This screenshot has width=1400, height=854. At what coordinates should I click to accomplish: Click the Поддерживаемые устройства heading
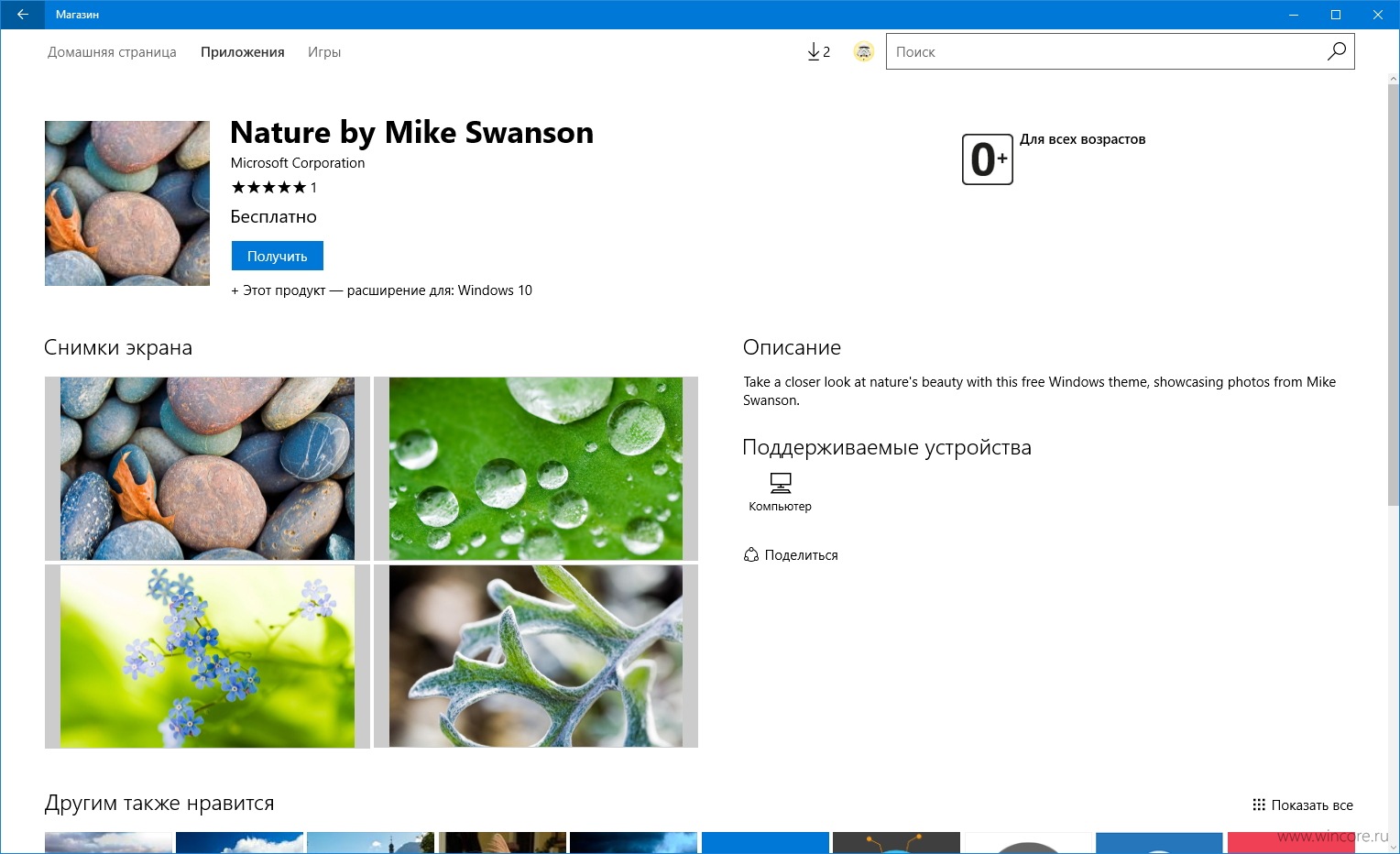pos(887,448)
